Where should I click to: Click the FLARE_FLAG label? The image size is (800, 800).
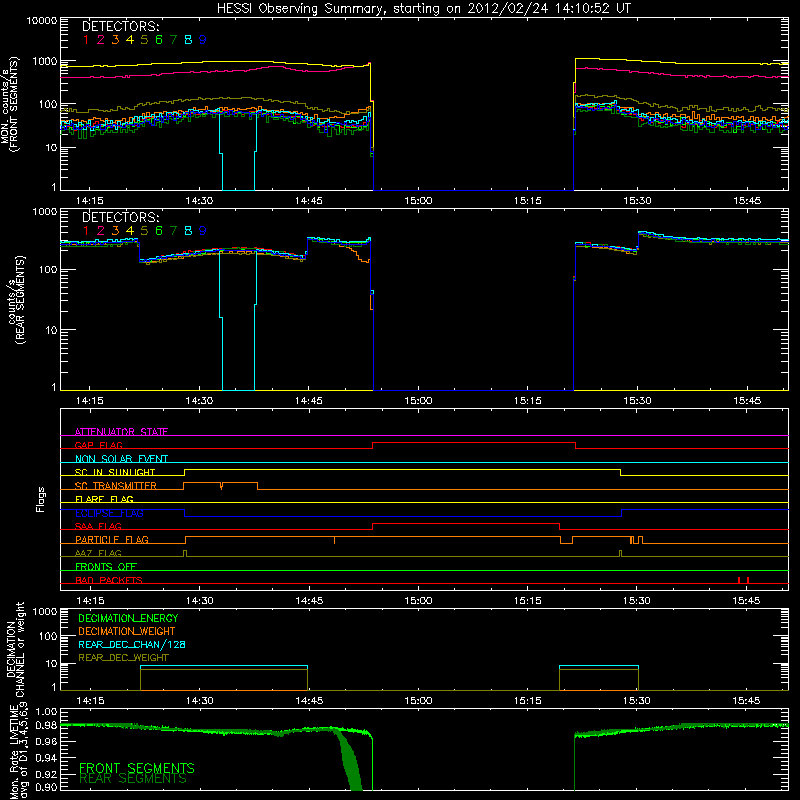coord(104,499)
